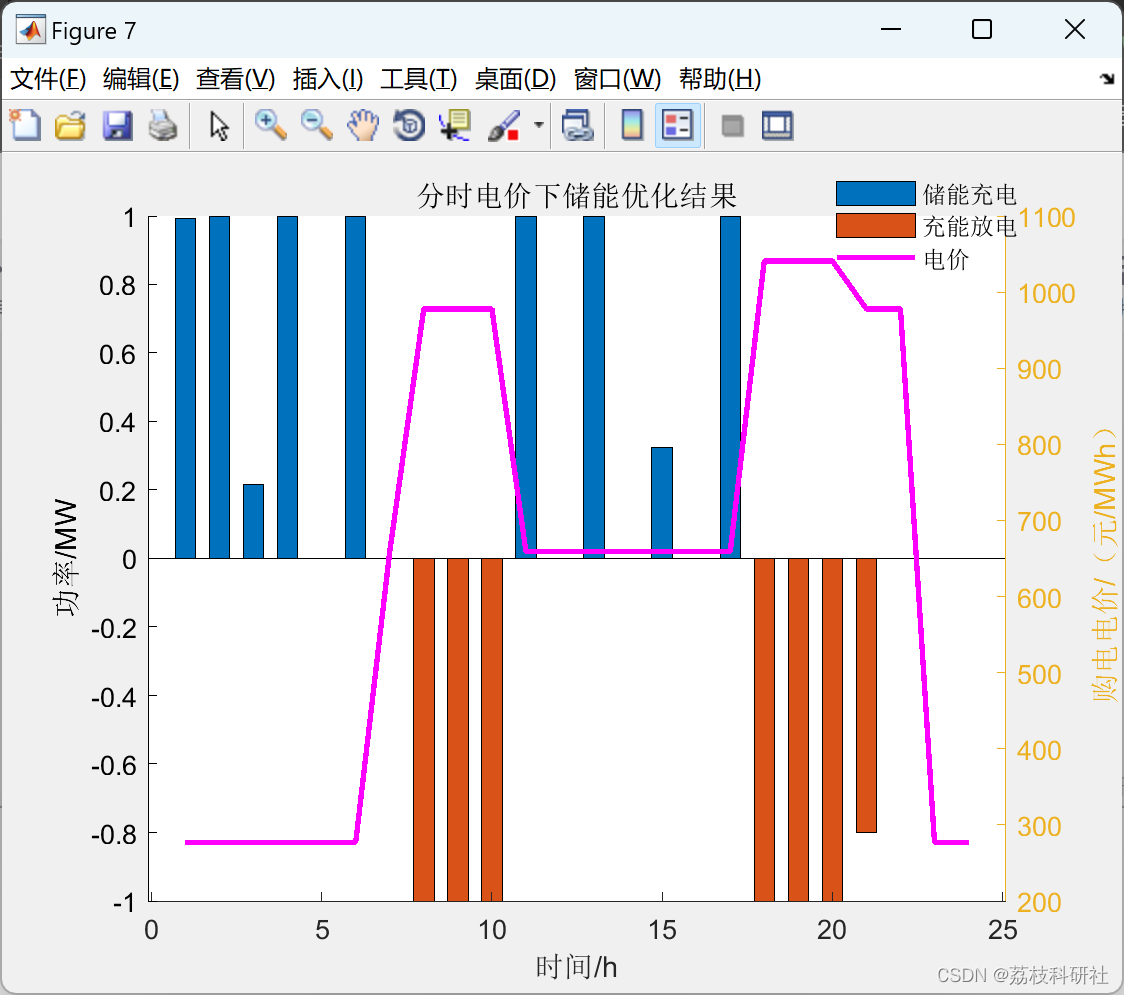Open the 窗口(W) menu

pyautogui.click(x=617, y=79)
